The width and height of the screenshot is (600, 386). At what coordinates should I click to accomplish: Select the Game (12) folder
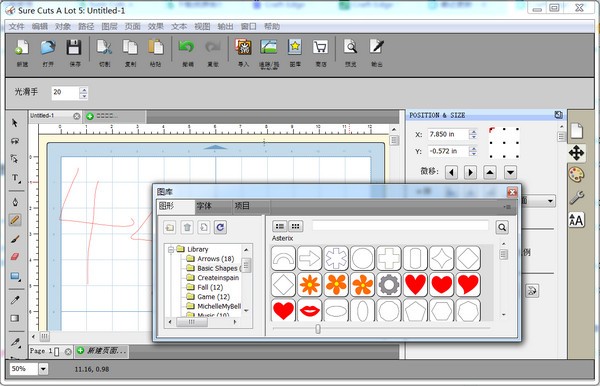coord(208,297)
